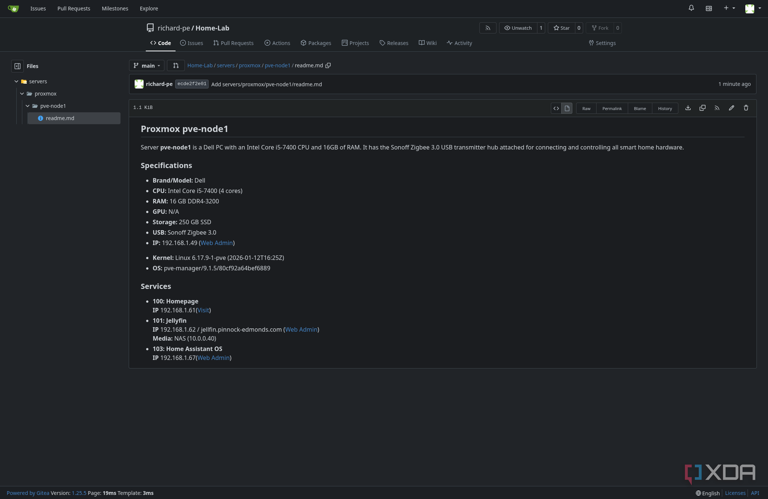Open richard-pe owner link in title
The width and height of the screenshot is (768, 499).
click(x=173, y=28)
